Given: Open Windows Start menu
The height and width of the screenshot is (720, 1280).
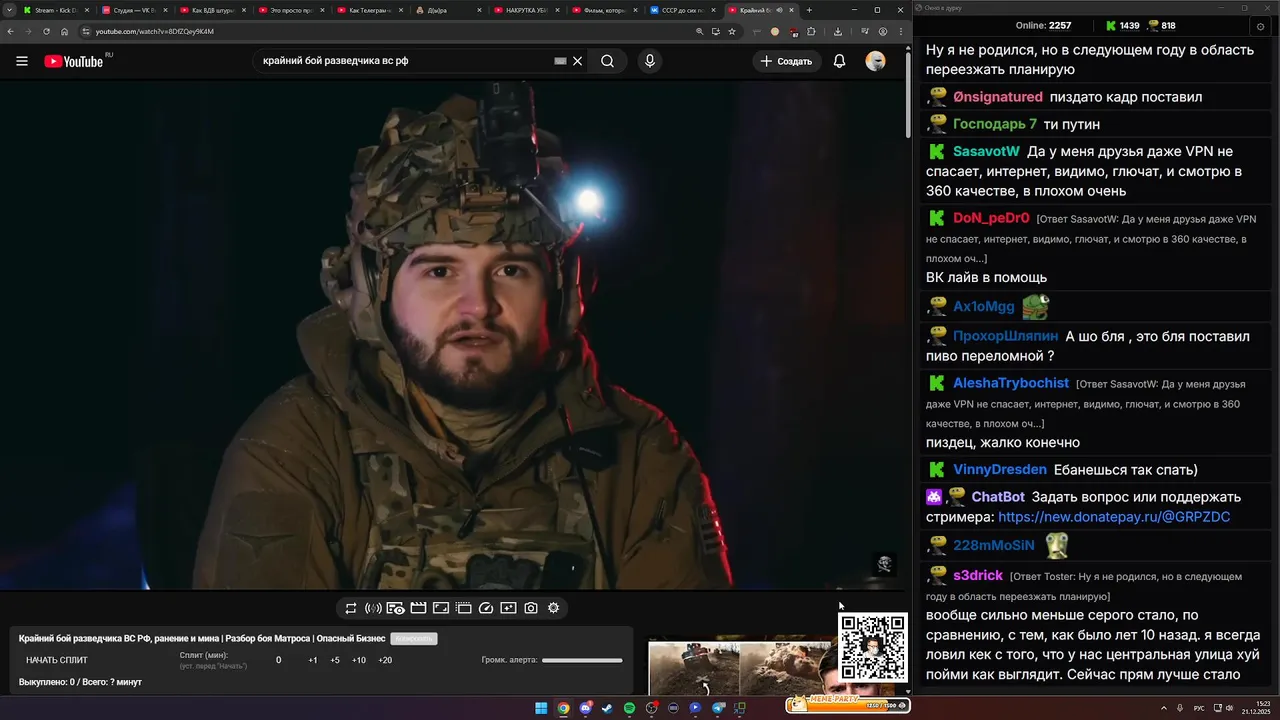Looking at the screenshot, I should [541, 708].
